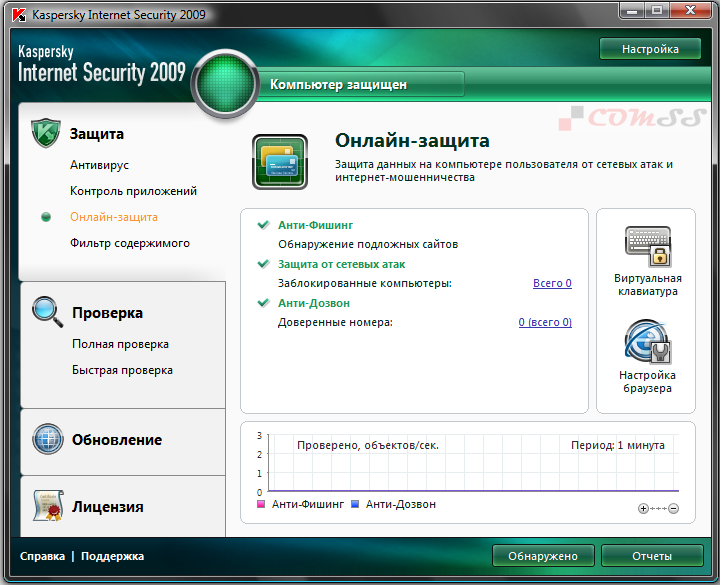Click the Период: 1 минута label
Screen dimensions: 720x585
(x=618, y=445)
